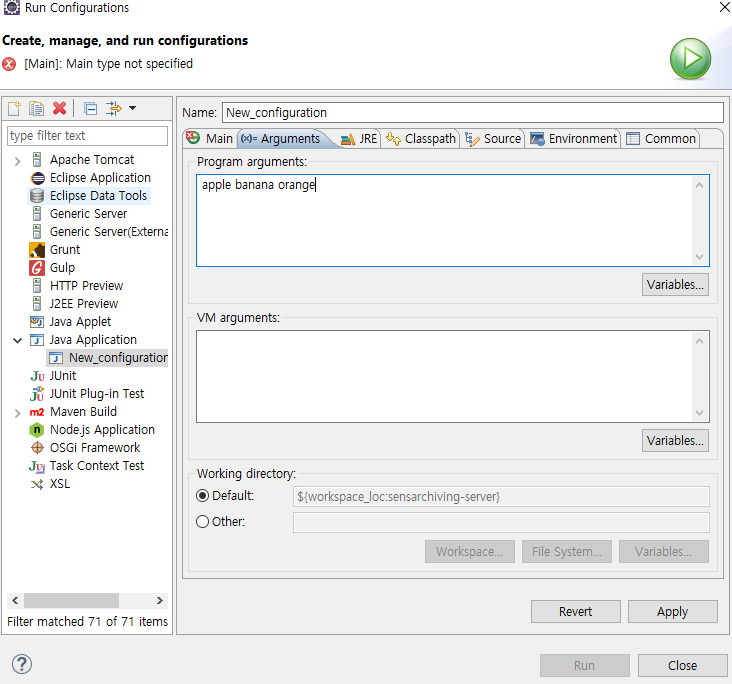Select the Other working directory radio button

(x=202, y=522)
